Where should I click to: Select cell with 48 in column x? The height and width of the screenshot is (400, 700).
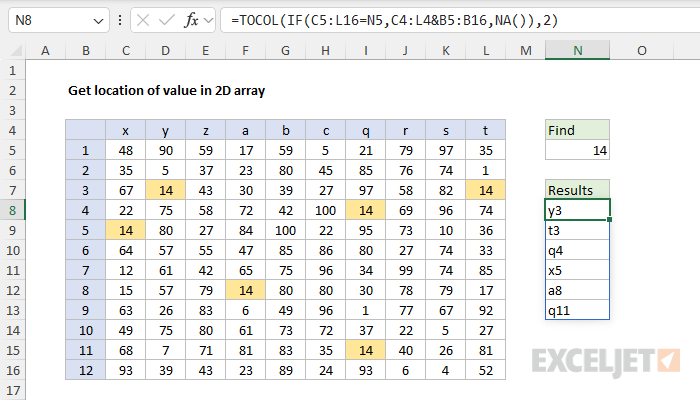(125, 150)
